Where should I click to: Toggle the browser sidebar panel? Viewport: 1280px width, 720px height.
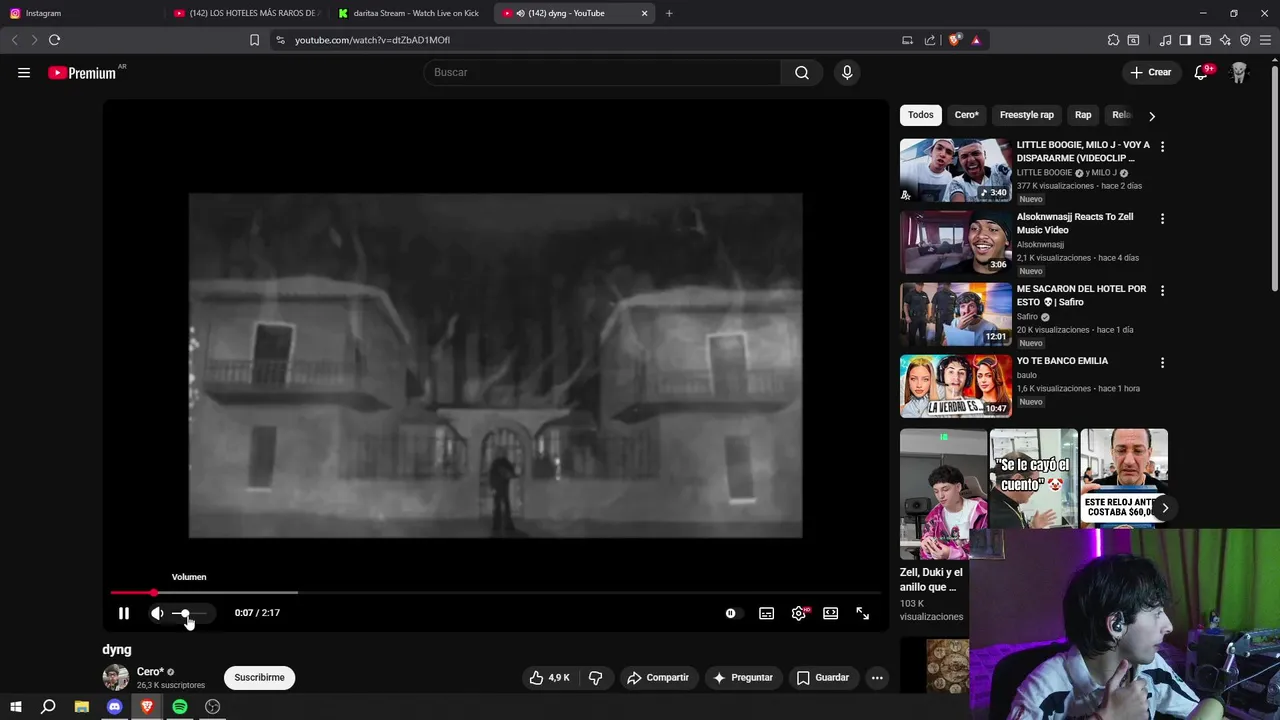[1185, 40]
